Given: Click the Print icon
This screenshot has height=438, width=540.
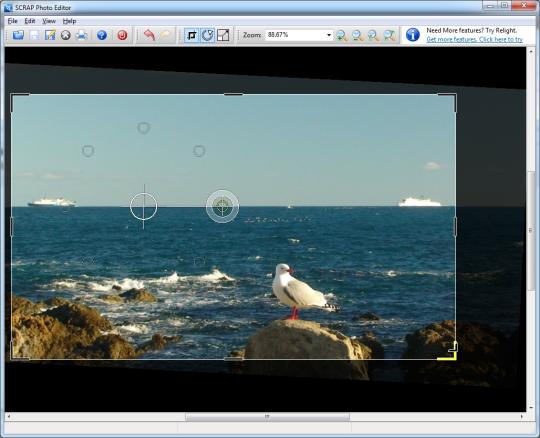Looking at the screenshot, I should 82,35.
